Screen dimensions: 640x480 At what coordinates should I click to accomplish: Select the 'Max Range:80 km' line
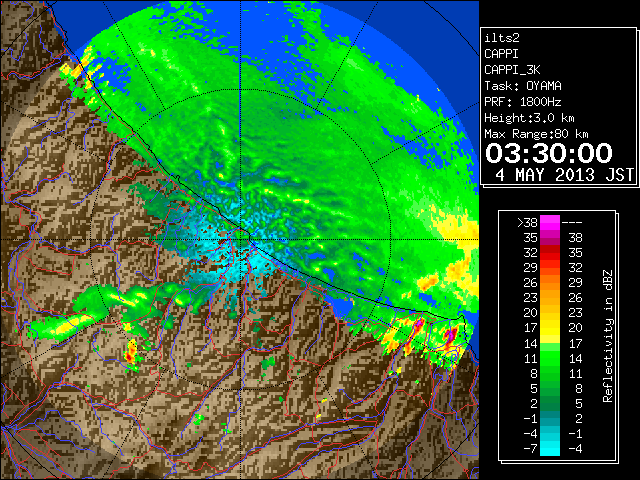(x=536, y=134)
